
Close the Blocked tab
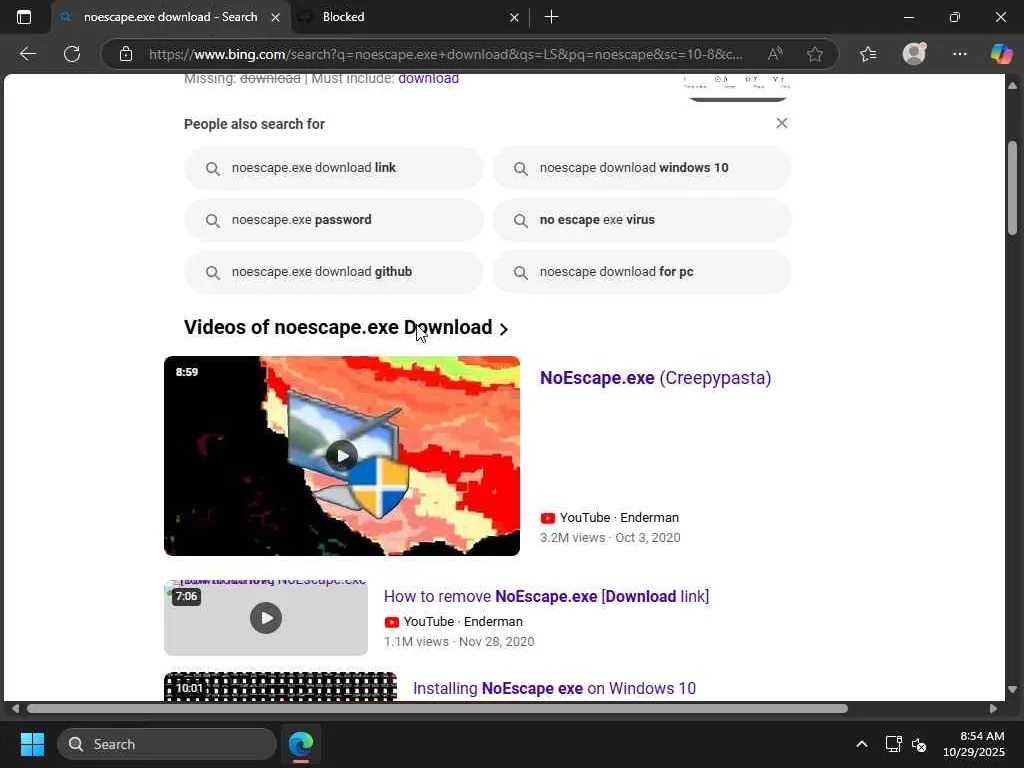(514, 18)
